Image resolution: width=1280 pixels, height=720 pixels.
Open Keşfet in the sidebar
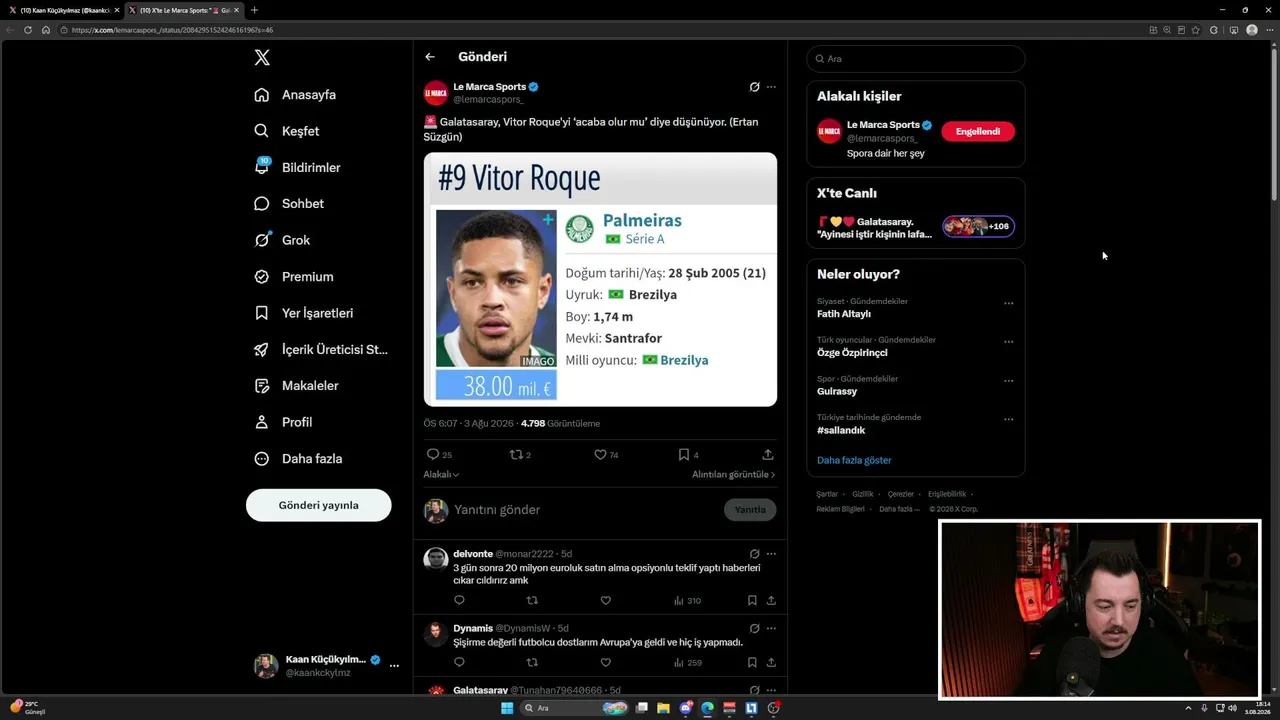click(287, 131)
